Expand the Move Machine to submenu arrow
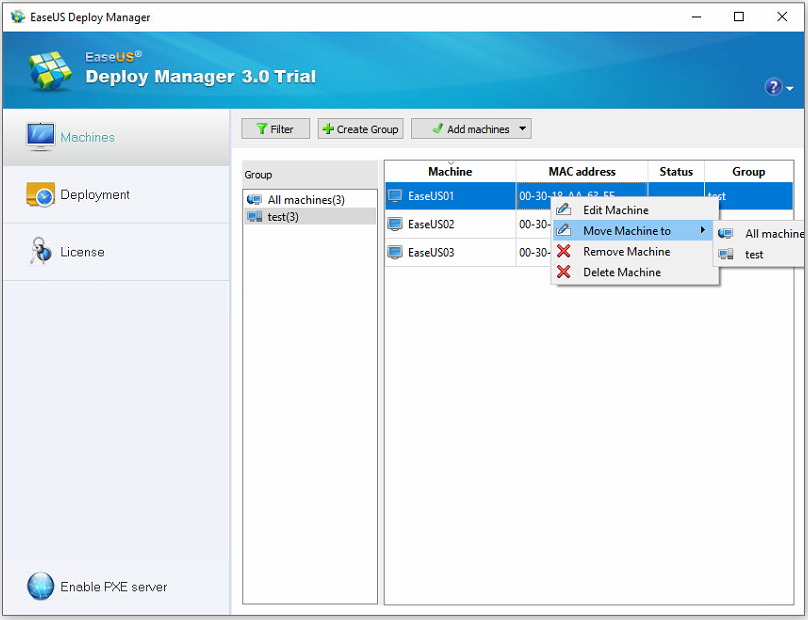Image resolution: width=808 pixels, height=620 pixels. click(703, 231)
